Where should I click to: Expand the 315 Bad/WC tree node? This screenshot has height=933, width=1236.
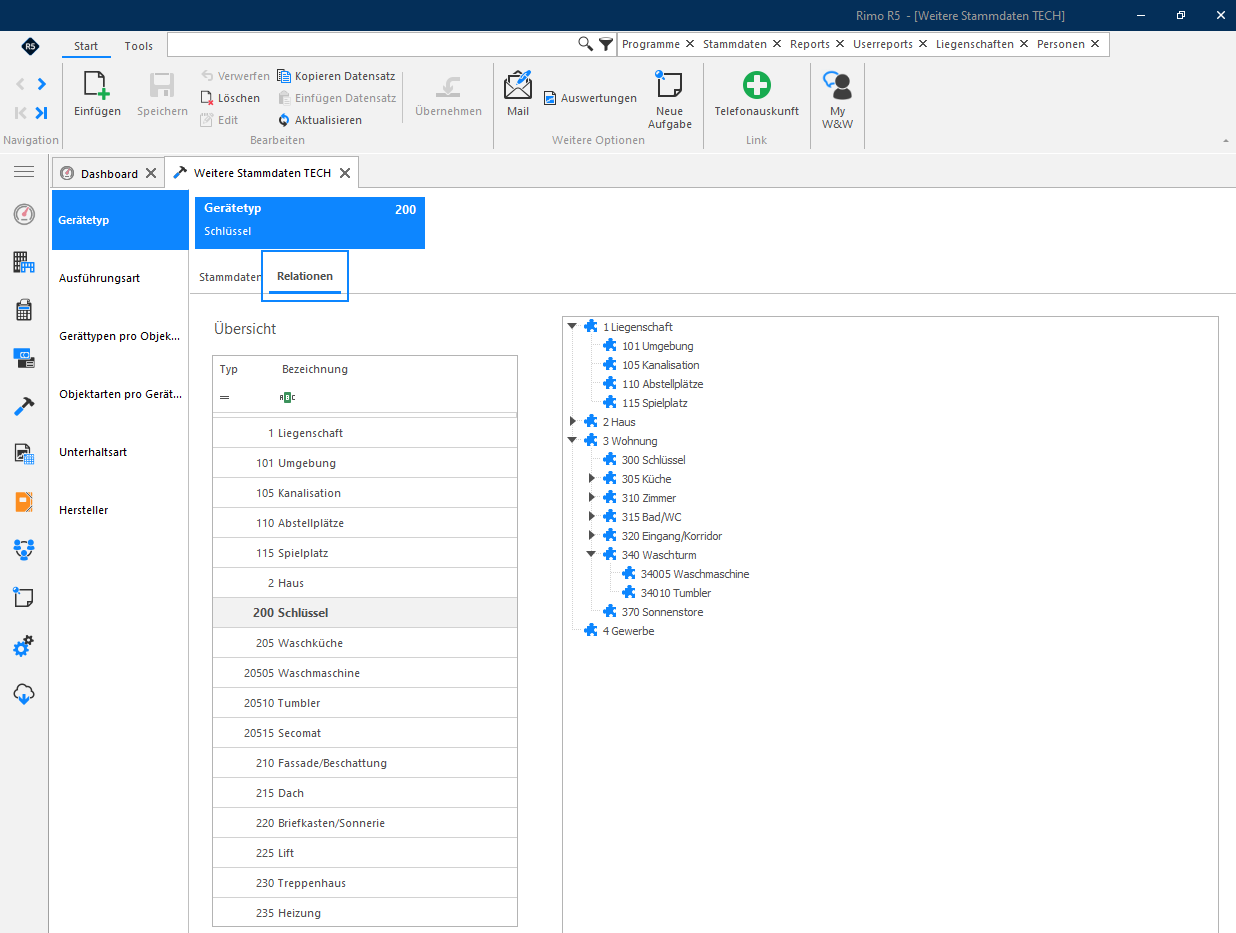(x=592, y=516)
